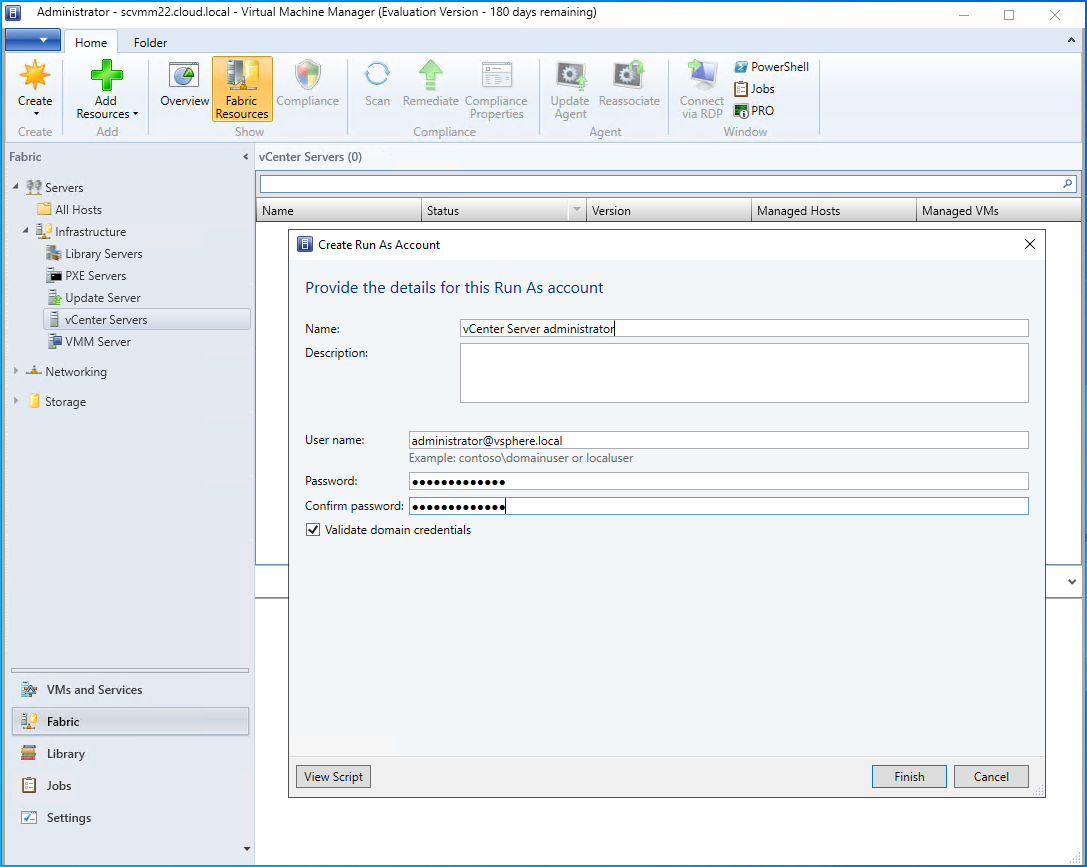Show the Overview view
Viewport: 1087px width, 867px height.
184,85
